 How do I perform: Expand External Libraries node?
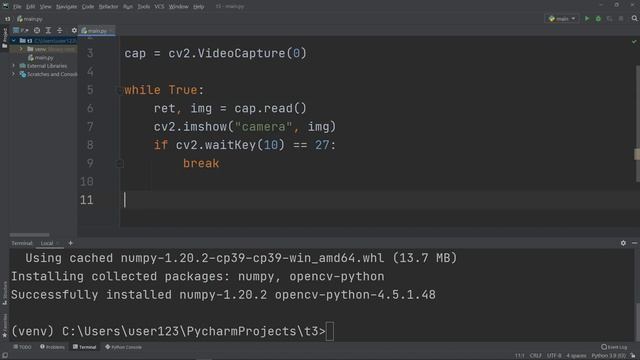14,66
